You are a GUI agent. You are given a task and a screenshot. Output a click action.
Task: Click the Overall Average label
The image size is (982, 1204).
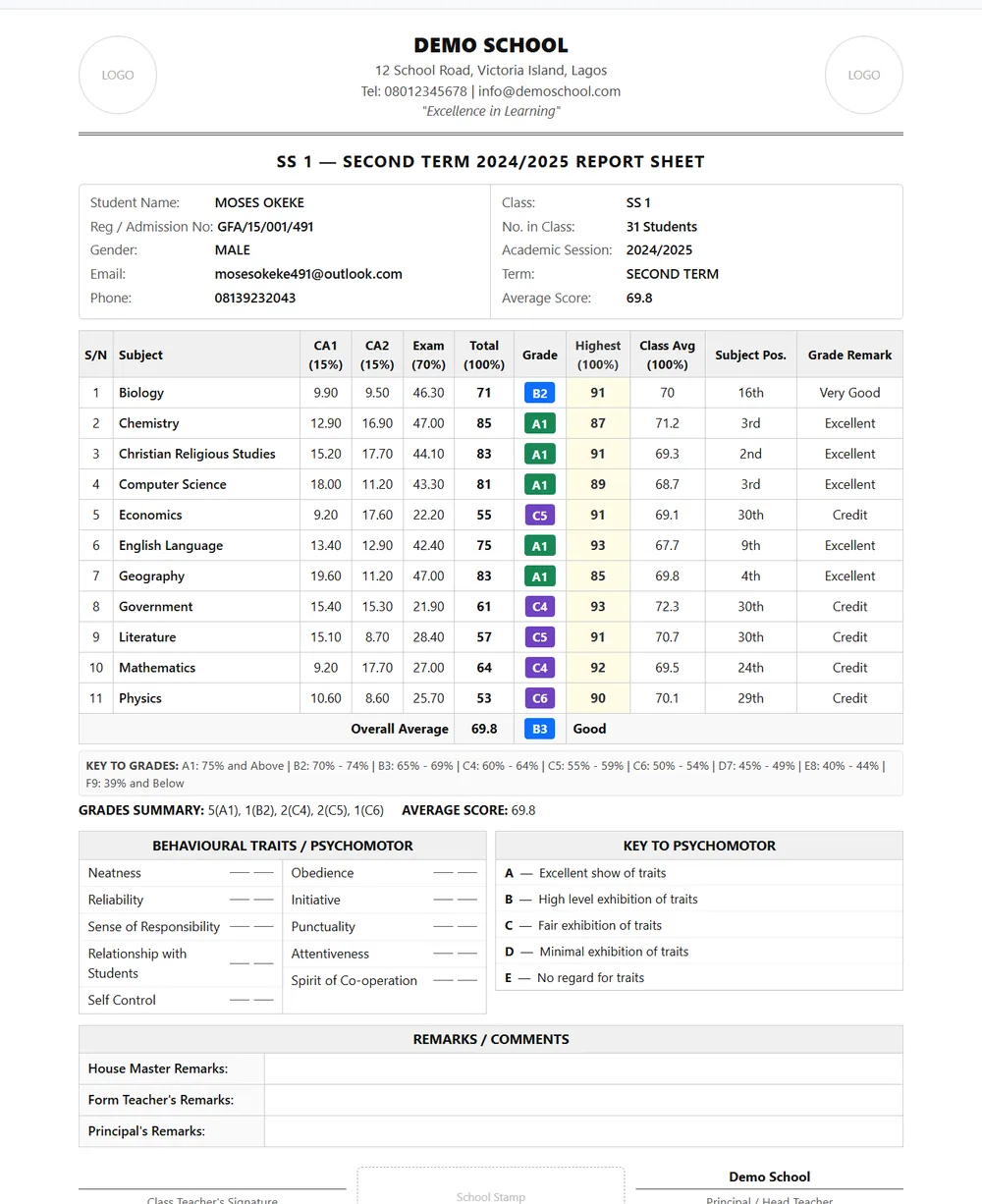point(400,729)
